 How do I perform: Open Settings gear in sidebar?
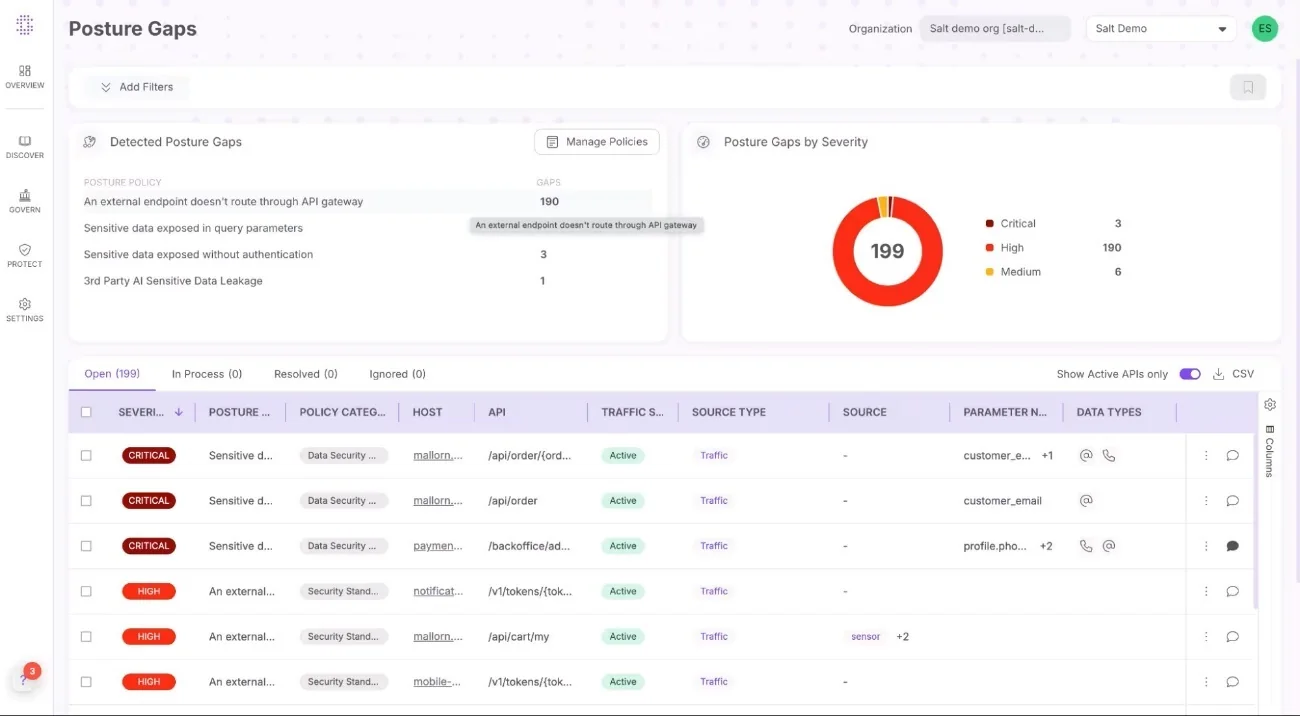[x=25, y=309]
